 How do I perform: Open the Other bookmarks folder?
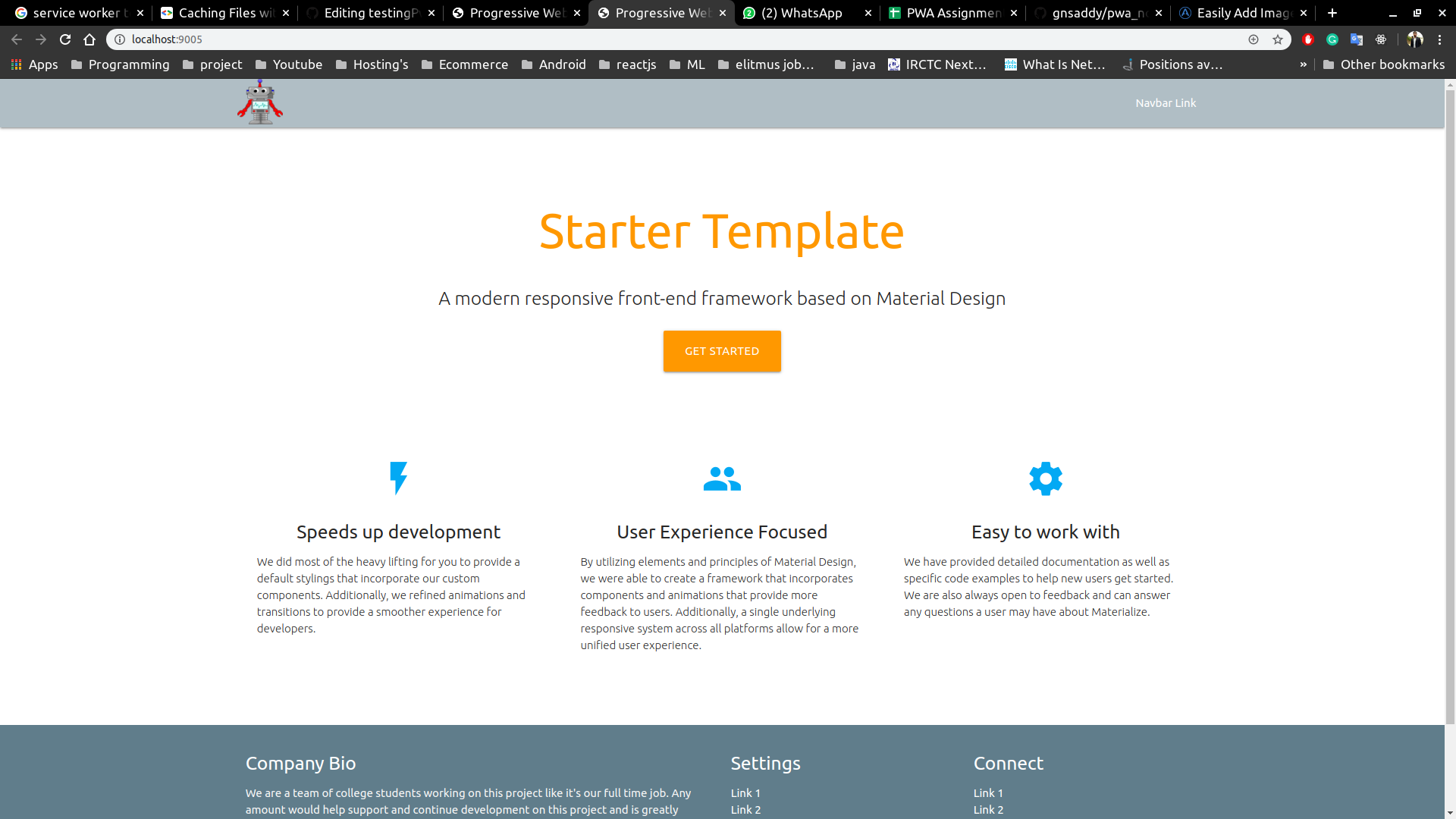pos(1383,64)
